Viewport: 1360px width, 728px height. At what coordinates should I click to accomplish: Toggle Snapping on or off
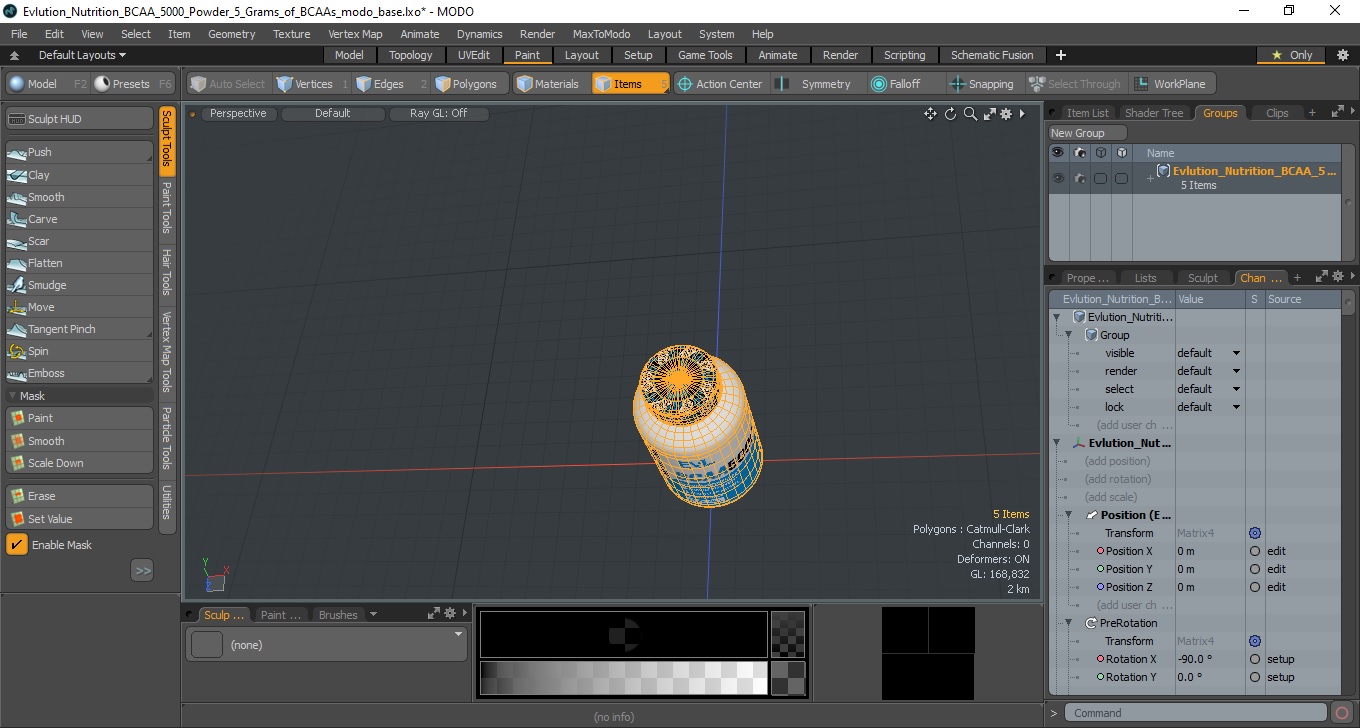coord(981,84)
